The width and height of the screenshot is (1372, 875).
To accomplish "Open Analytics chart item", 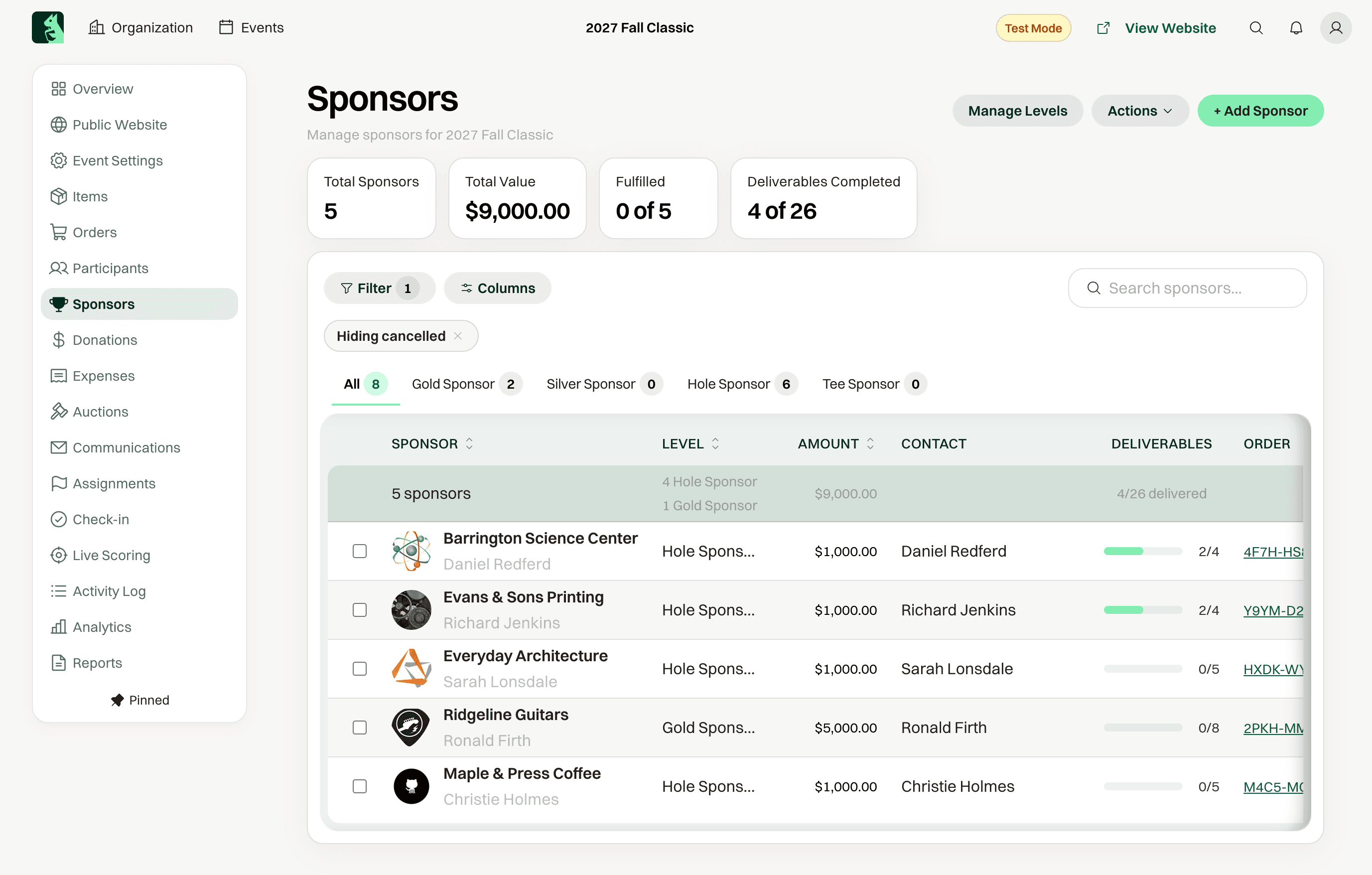I will (139, 628).
